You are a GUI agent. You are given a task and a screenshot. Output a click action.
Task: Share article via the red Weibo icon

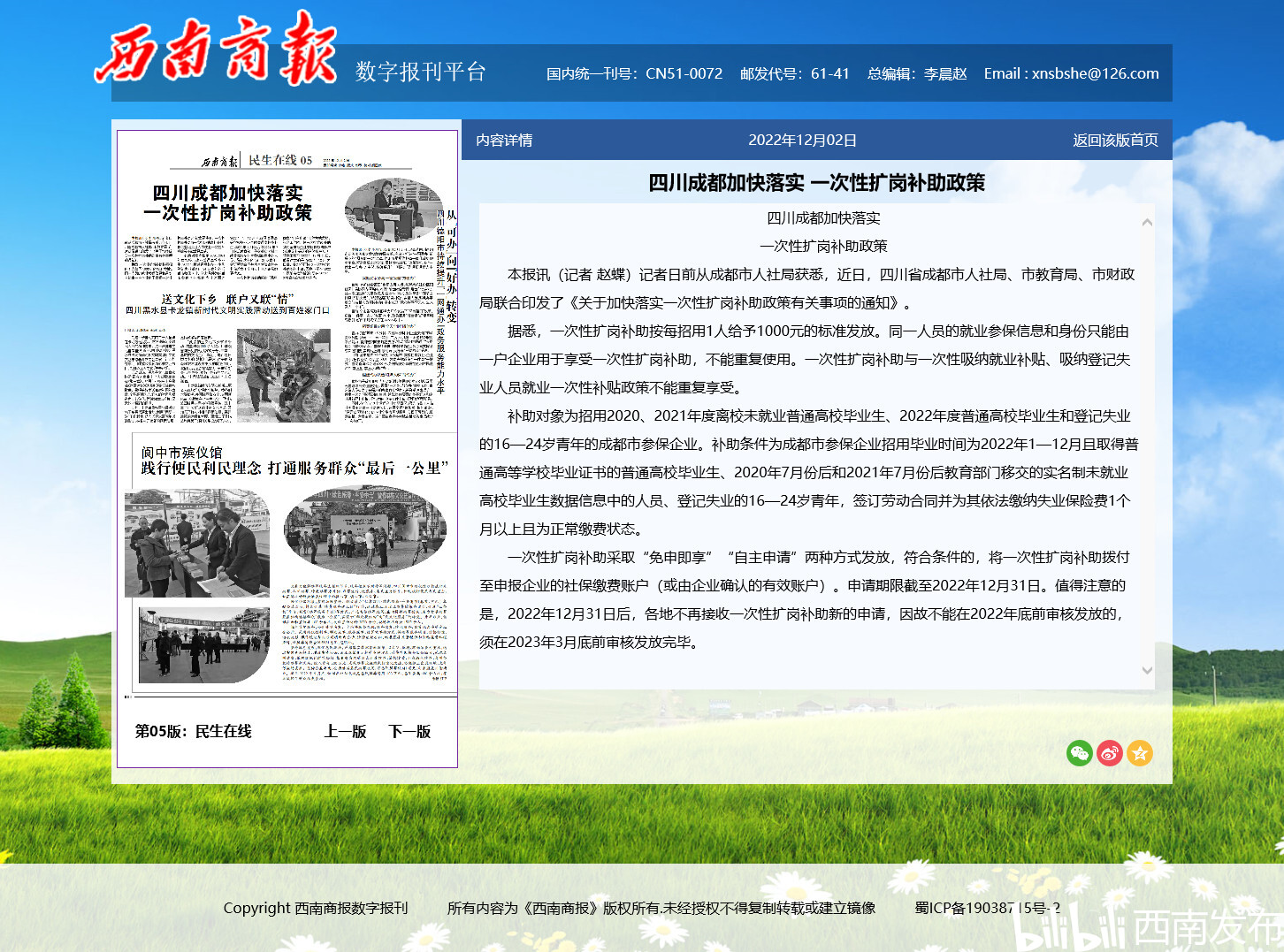pyautogui.click(x=1110, y=753)
